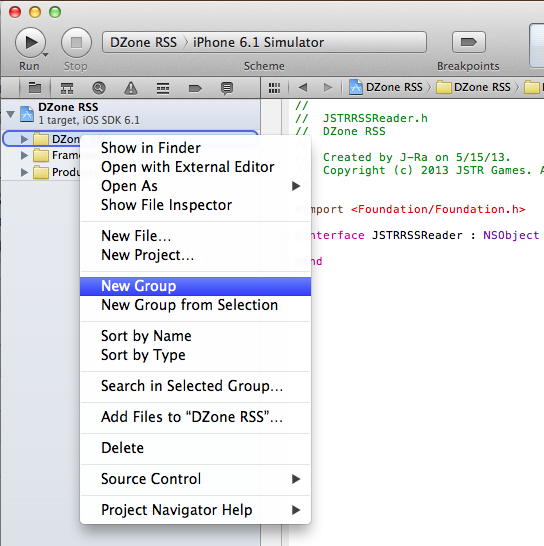Open the Log navigator

(227, 88)
